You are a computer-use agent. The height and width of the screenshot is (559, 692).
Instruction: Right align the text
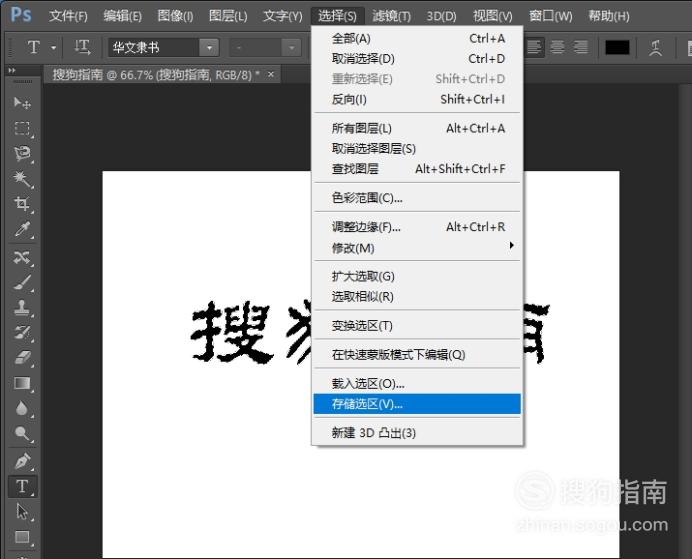tap(581, 47)
